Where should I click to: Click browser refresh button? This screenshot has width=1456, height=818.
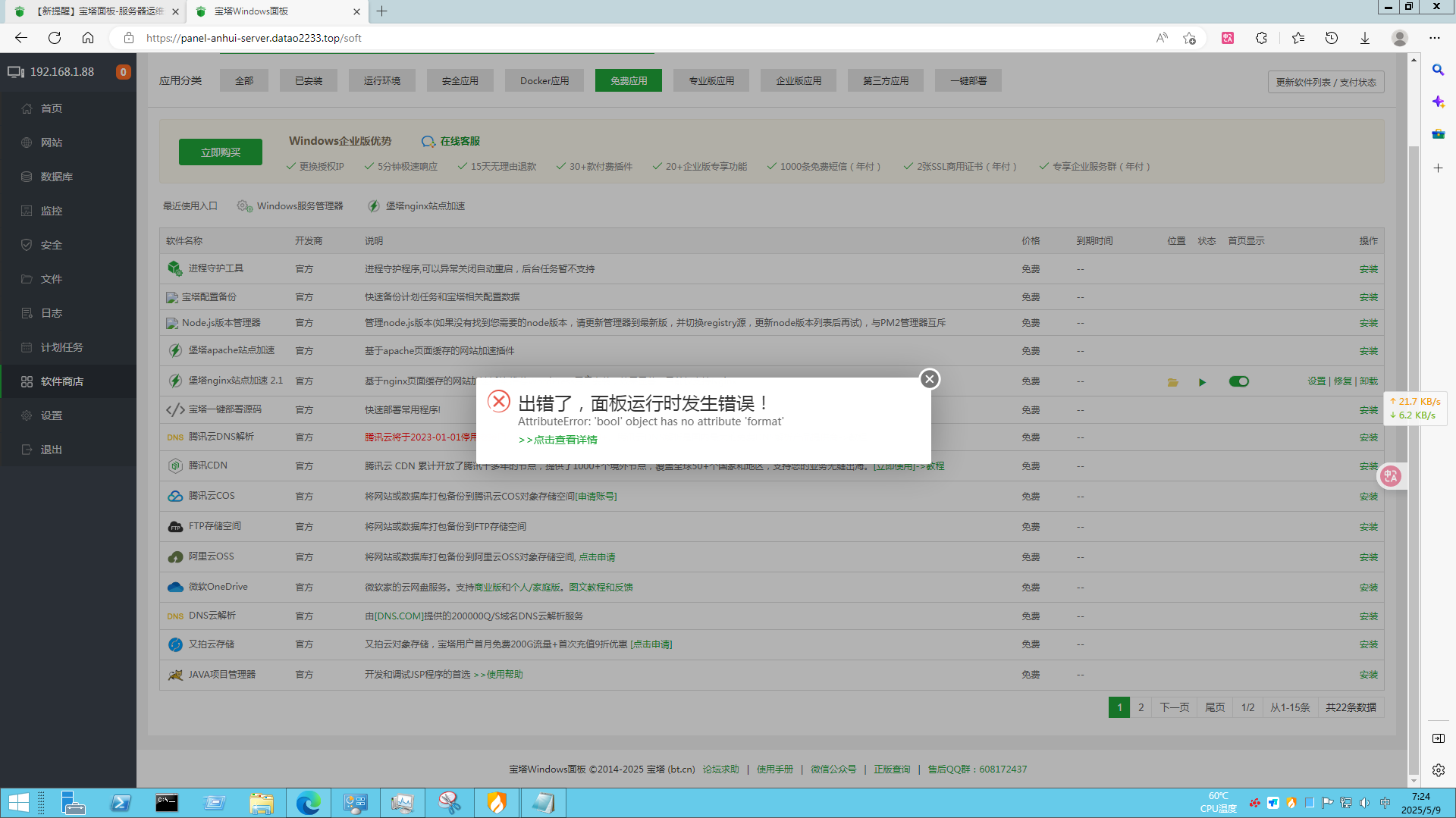55,38
